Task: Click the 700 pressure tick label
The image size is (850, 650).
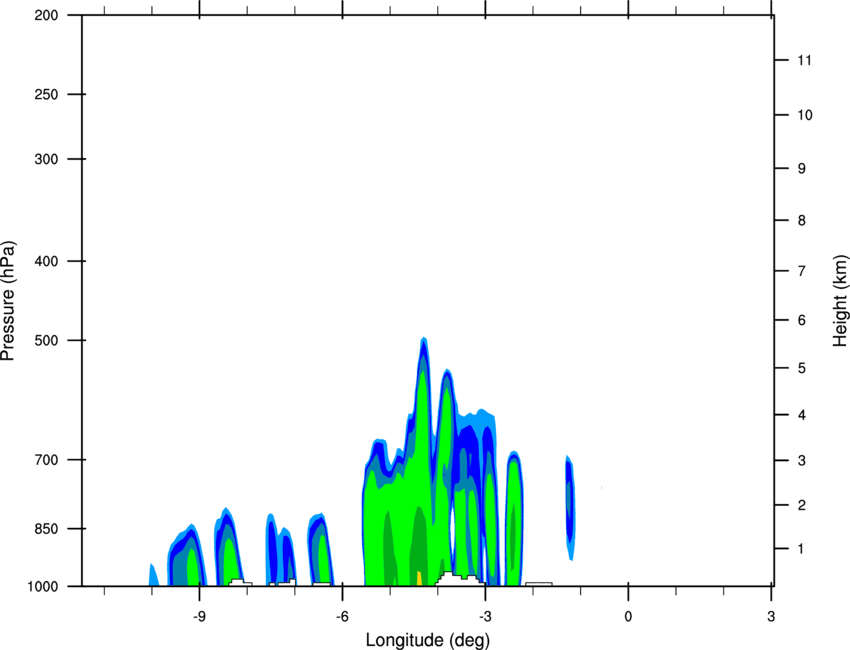Action: (46, 460)
